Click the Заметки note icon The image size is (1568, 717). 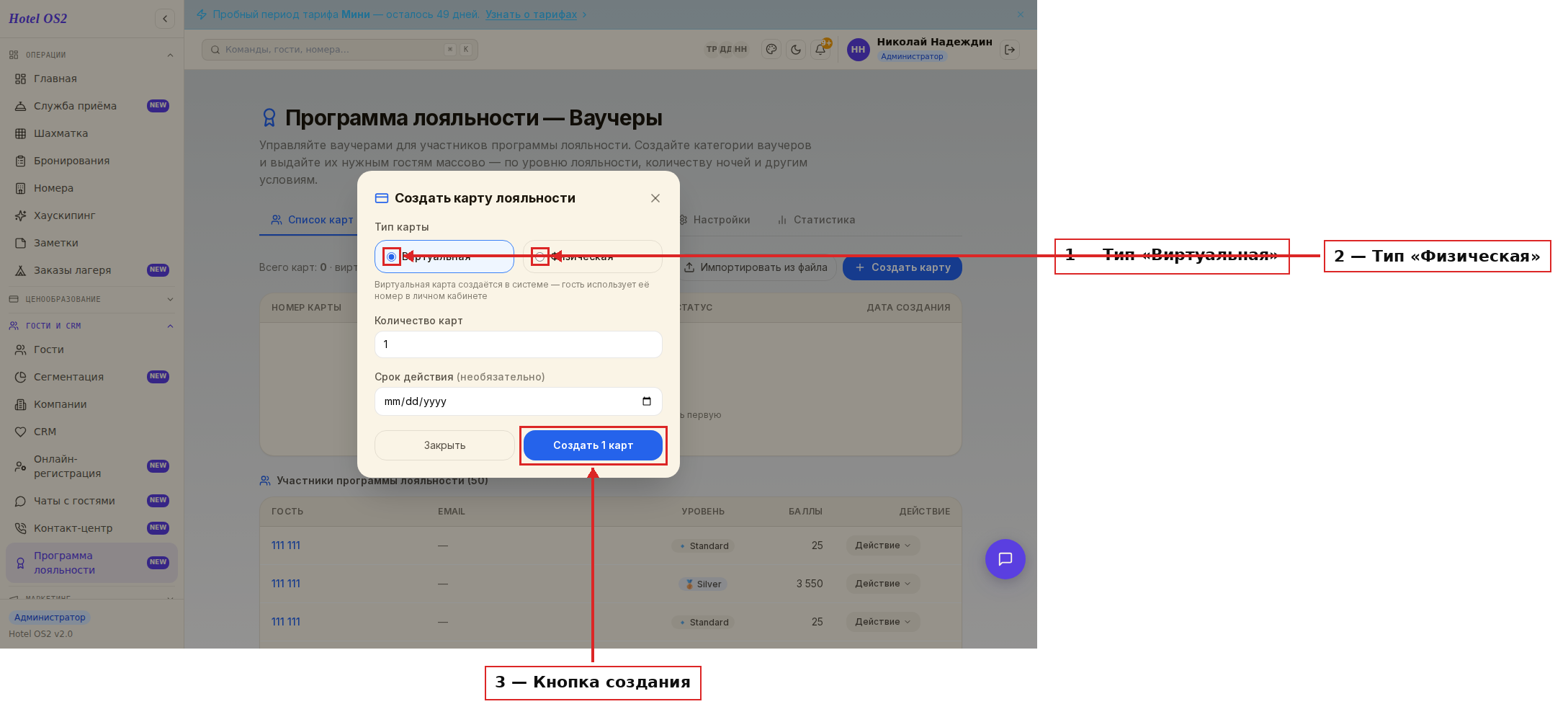[x=20, y=243]
